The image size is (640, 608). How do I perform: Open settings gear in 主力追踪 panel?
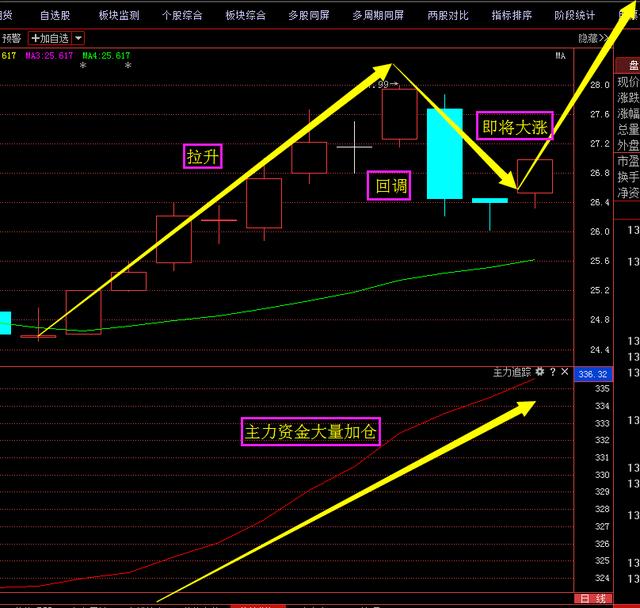pos(540,371)
